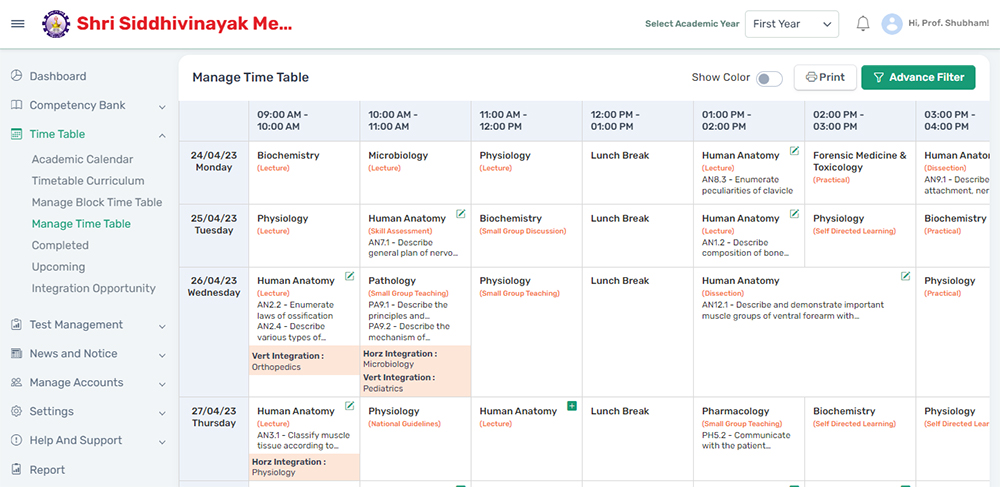
Task: Click edit icon on Wednesday Dissection session
Action: (x=906, y=277)
